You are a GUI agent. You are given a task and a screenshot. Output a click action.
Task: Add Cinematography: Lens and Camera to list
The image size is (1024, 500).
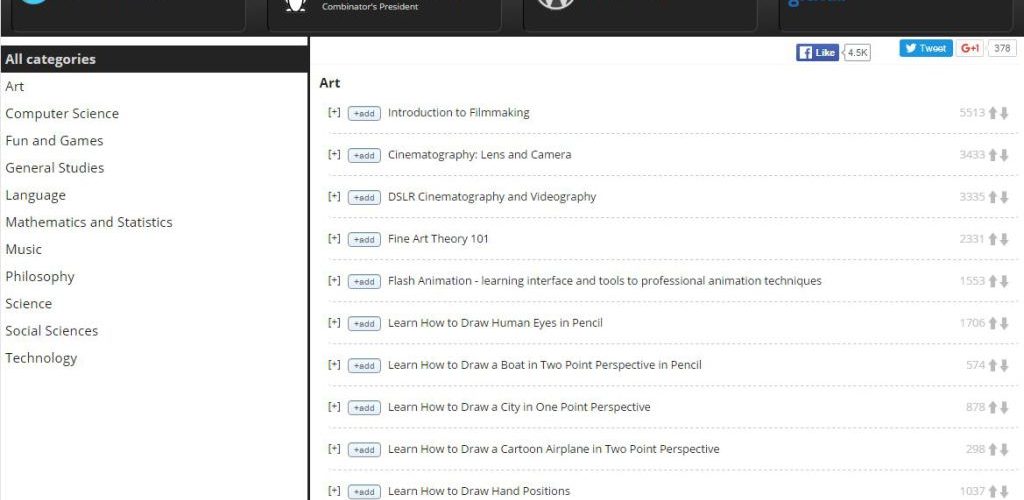pos(364,155)
